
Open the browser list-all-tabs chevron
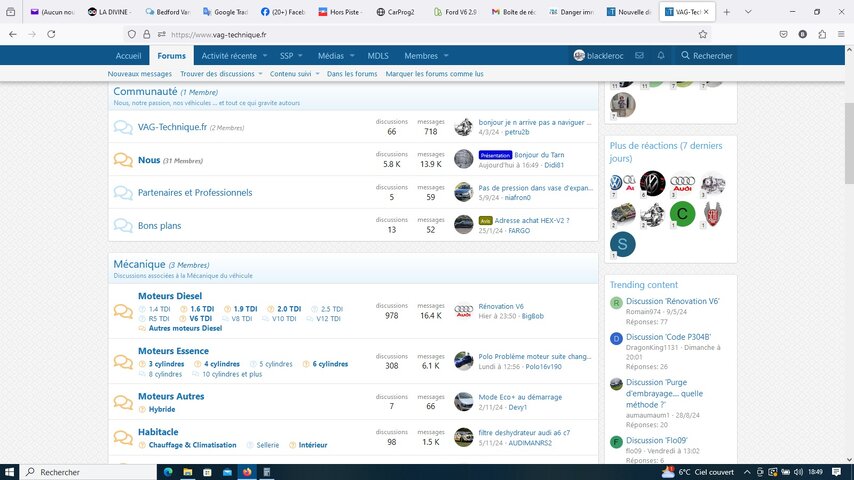(748, 11)
